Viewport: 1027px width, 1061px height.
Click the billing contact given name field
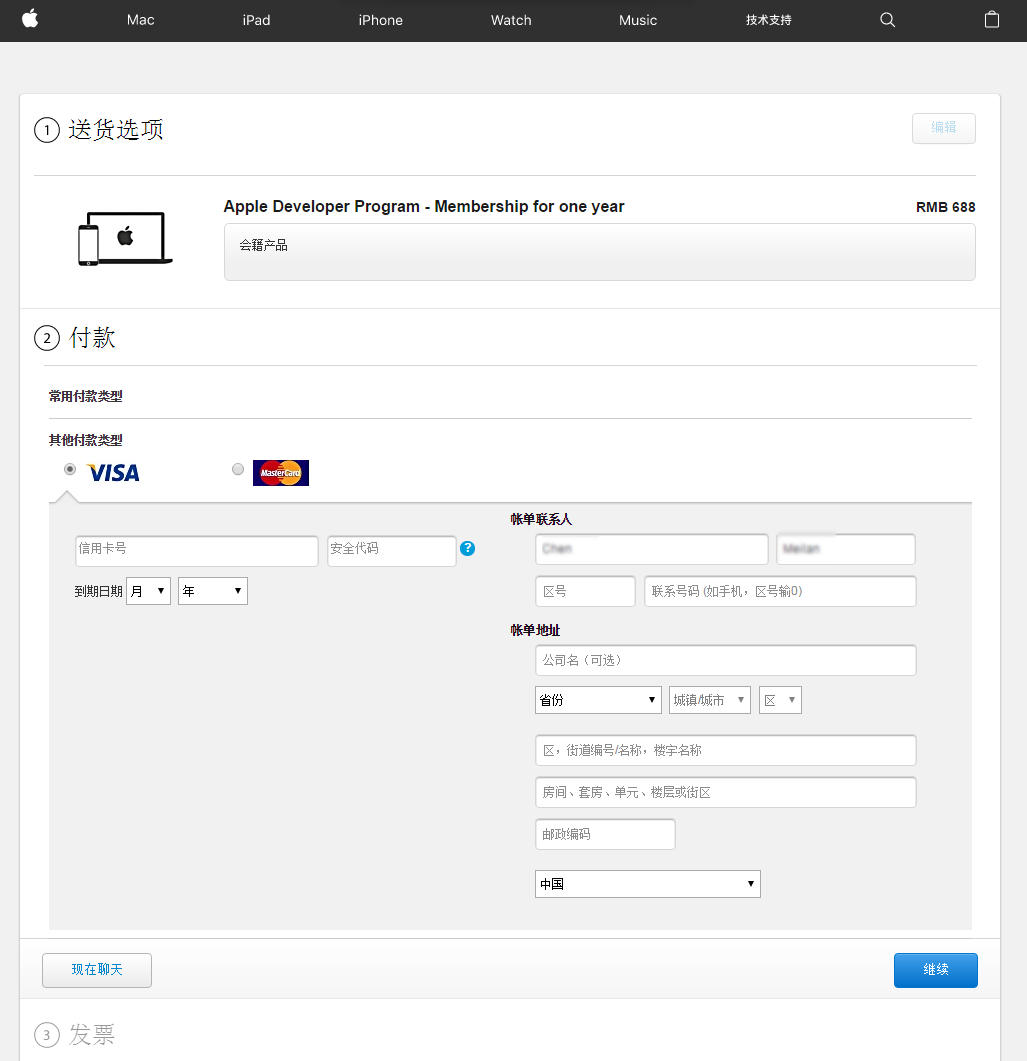click(846, 549)
